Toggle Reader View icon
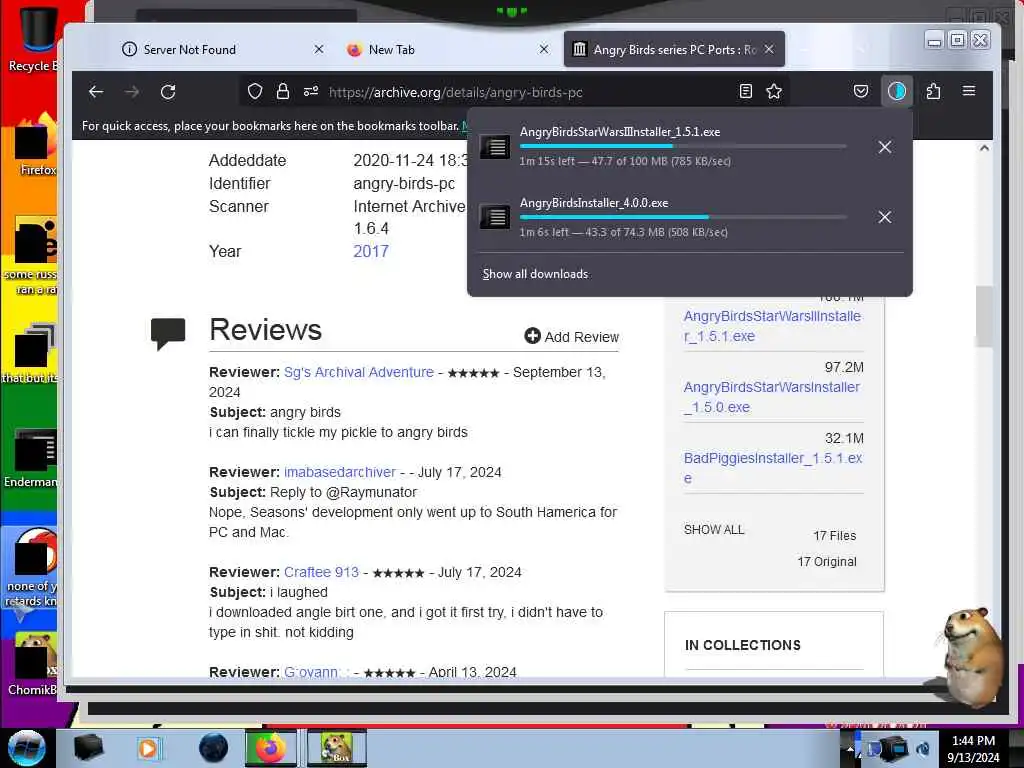The height and width of the screenshot is (768, 1024). [746, 91]
